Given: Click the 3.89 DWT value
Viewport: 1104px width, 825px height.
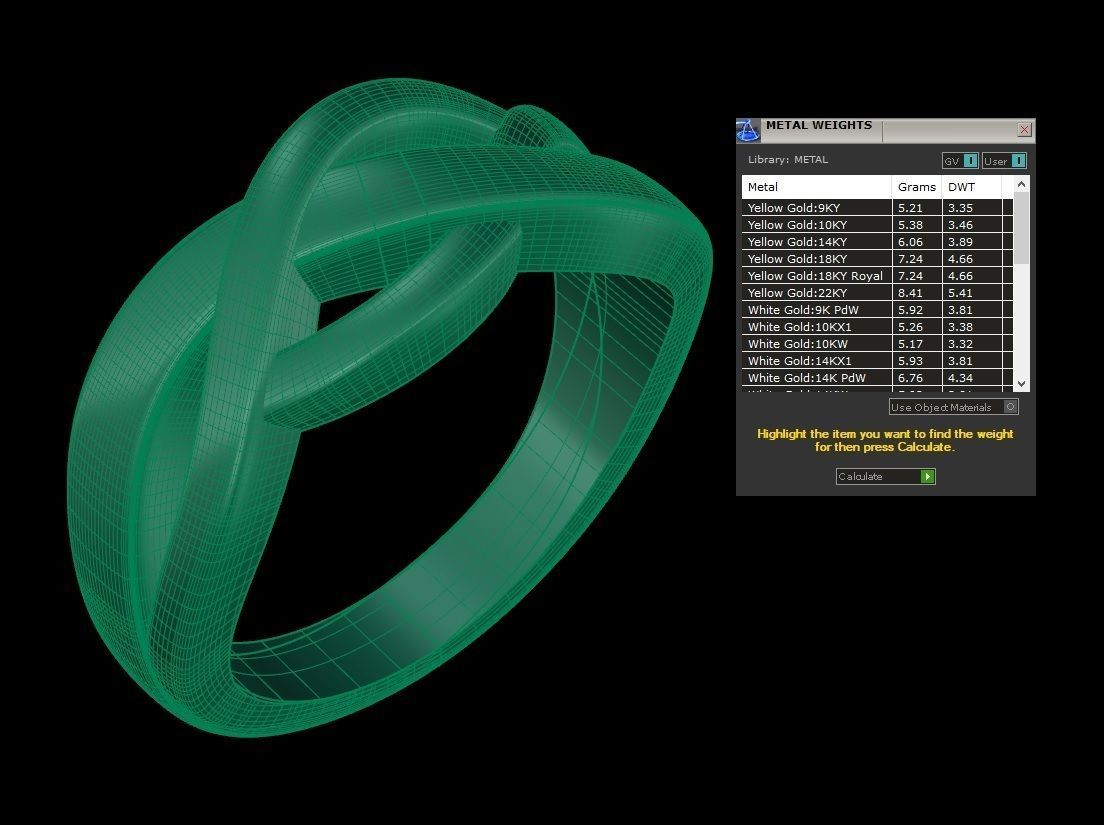Looking at the screenshot, I should coord(960,241).
